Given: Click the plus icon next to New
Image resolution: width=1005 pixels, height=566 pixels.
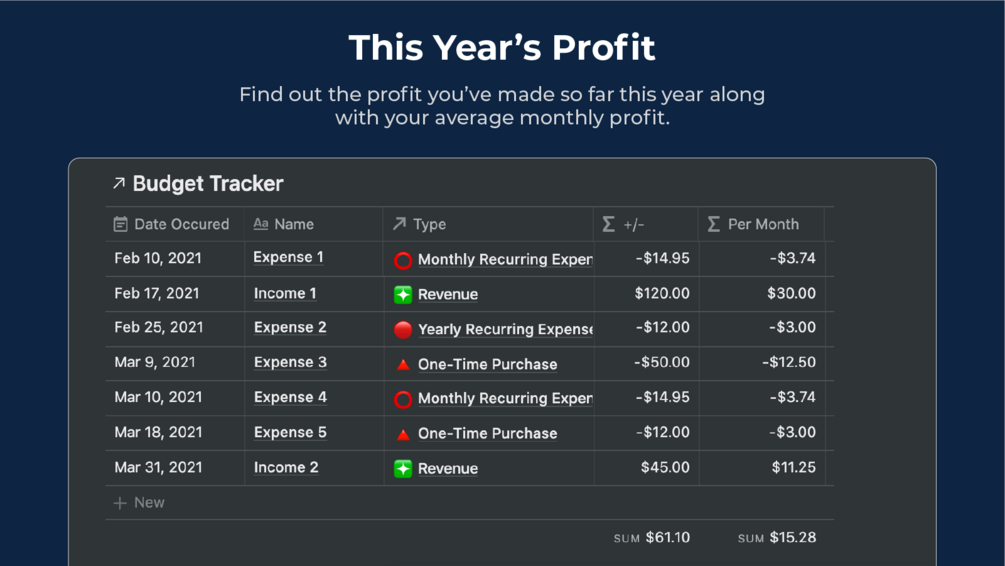Looking at the screenshot, I should (x=120, y=503).
